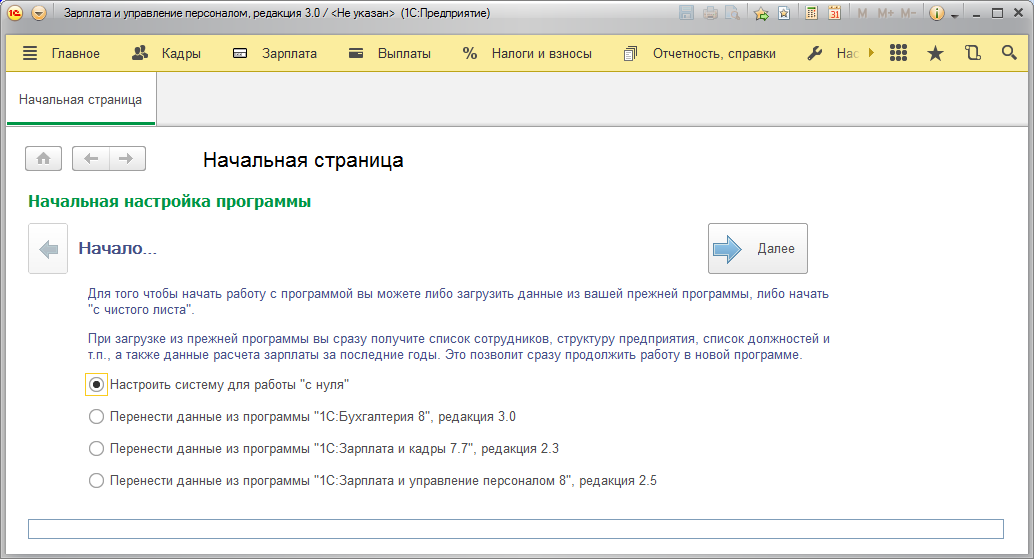
Task: Open the main menu orange dropdown arrow
Action: (x=39, y=14)
